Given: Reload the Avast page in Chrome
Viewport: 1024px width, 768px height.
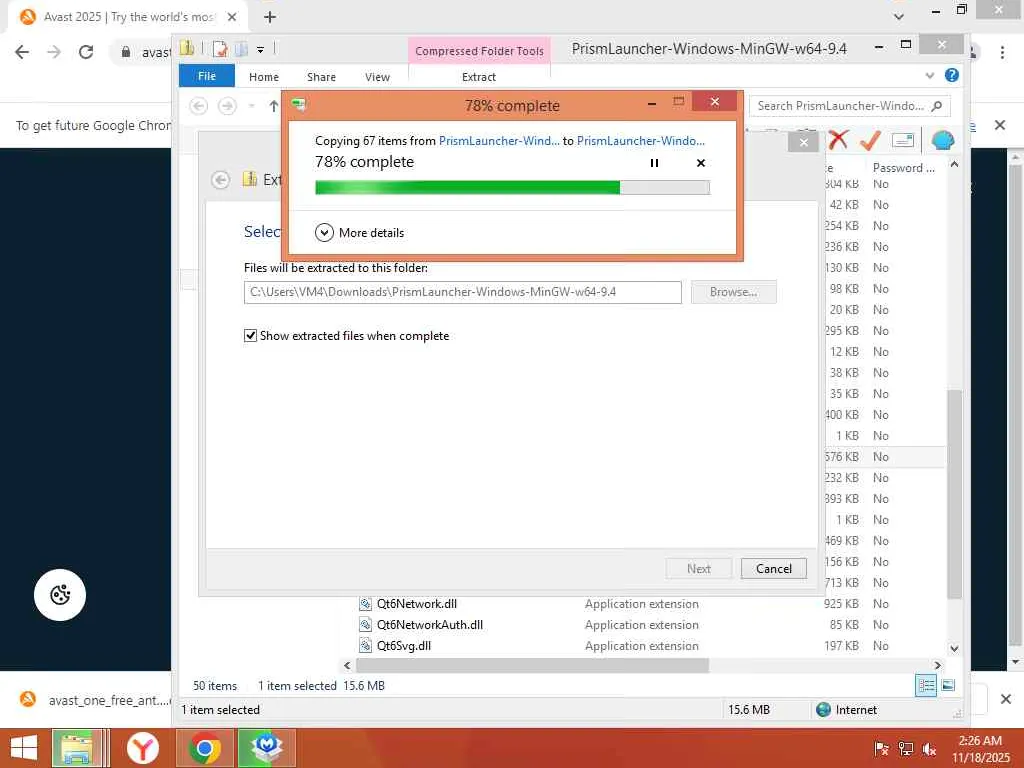Looking at the screenshot, I should (86, 52).
